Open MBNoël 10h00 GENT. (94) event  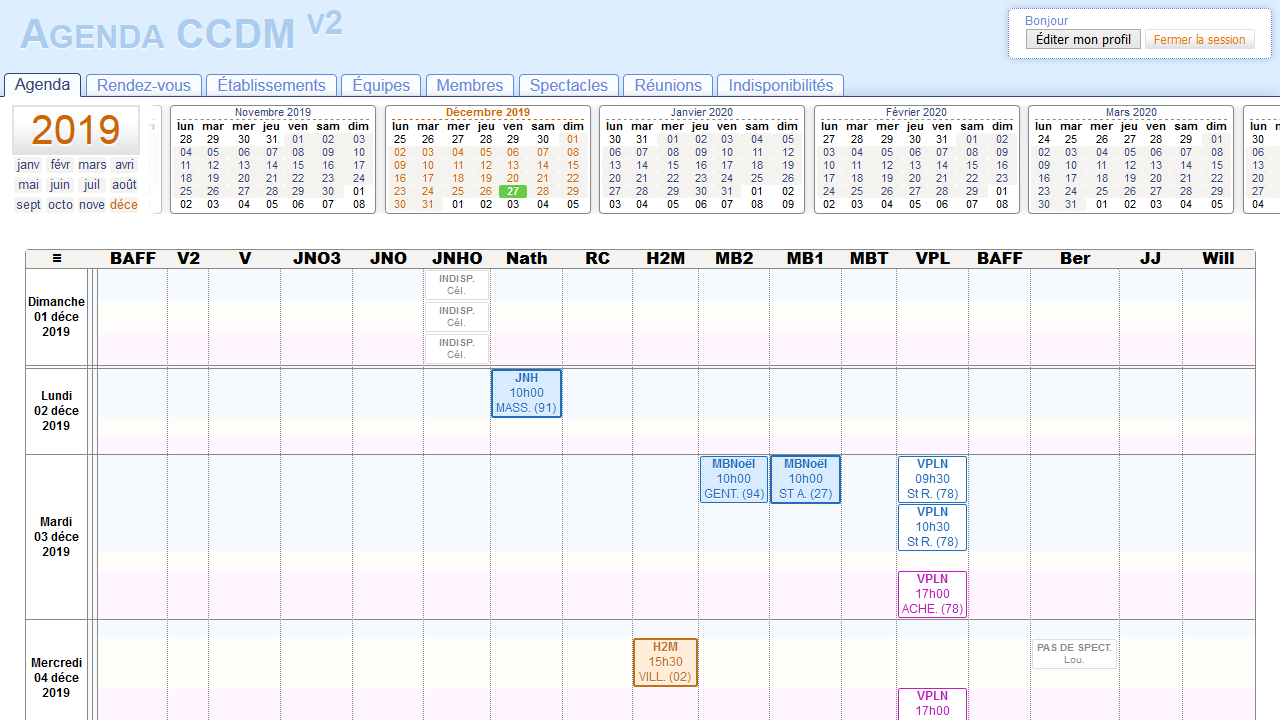point(734,479)
